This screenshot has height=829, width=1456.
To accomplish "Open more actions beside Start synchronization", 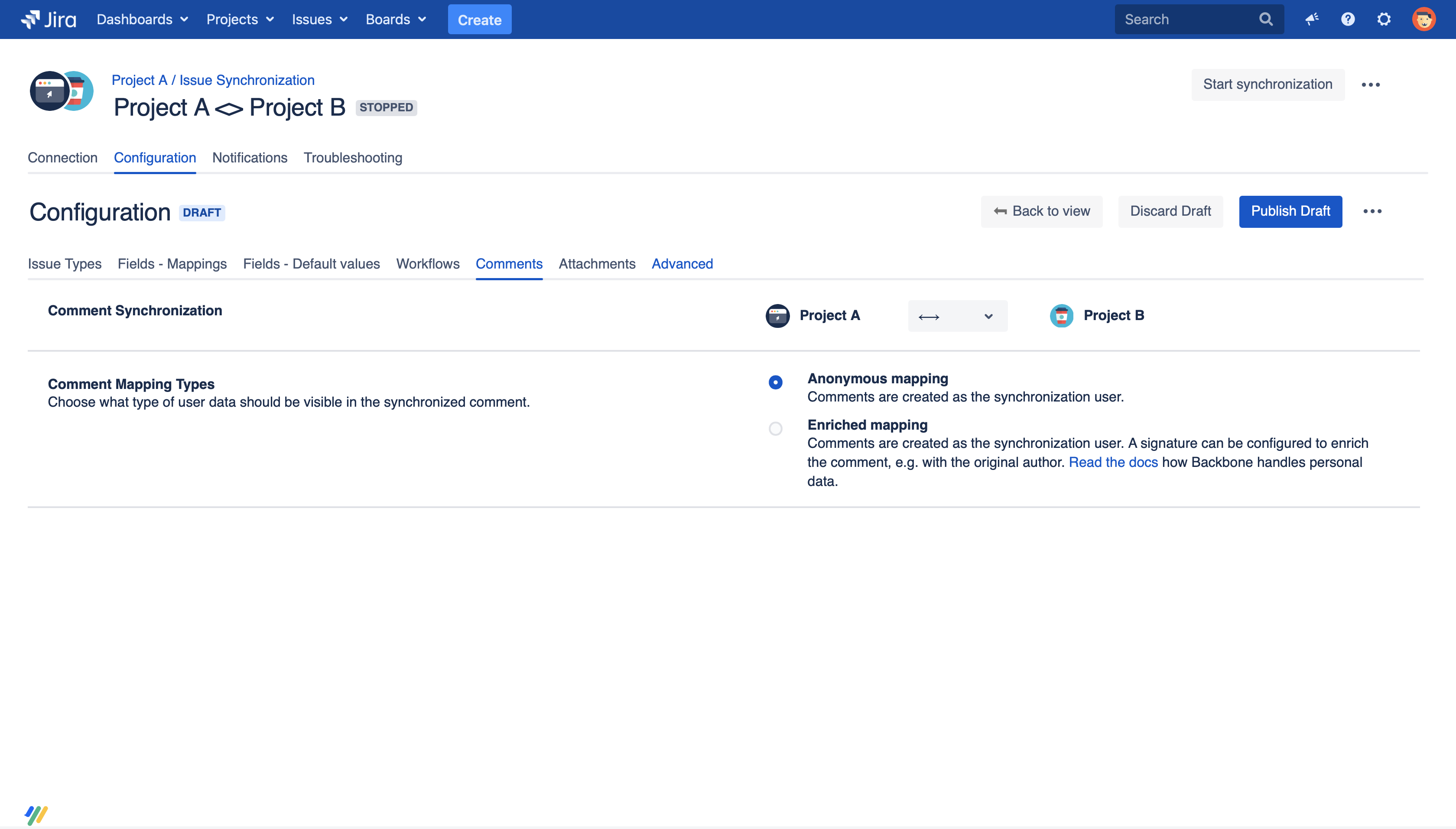I will click(1371, 85).
